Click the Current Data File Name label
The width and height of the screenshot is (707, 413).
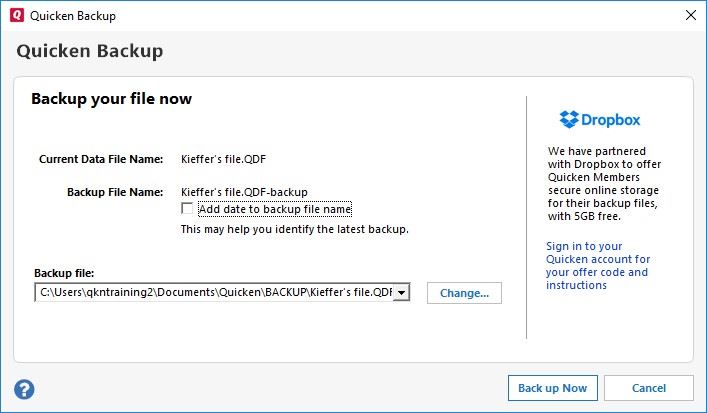(x=100, y=159)
